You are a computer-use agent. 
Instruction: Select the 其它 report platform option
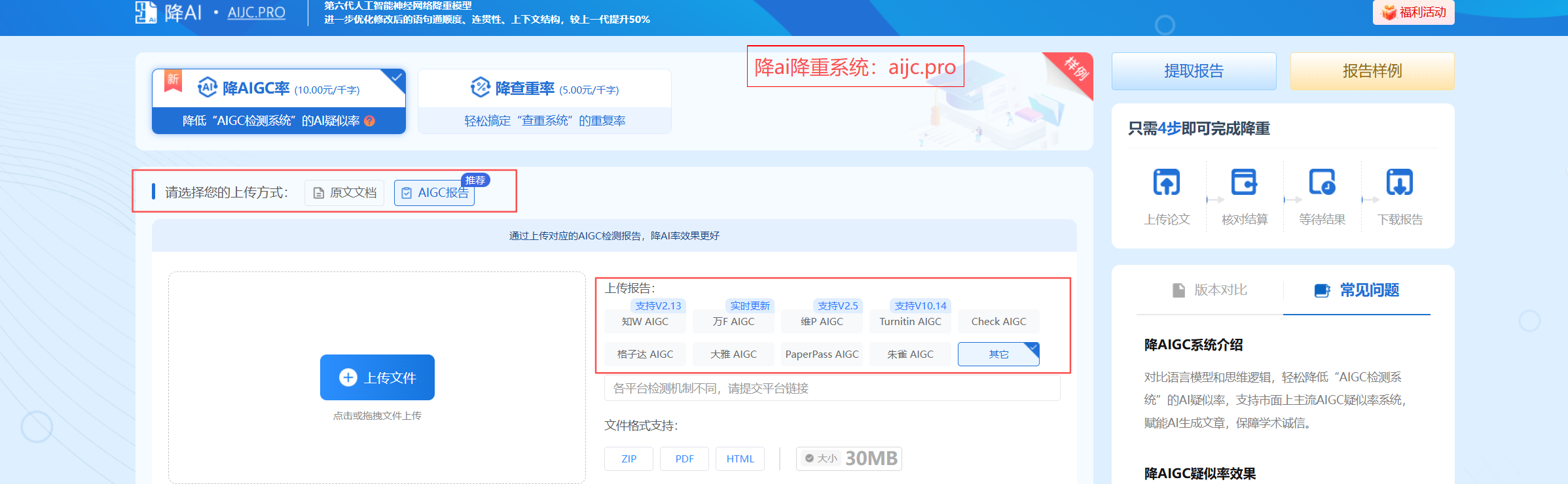pos(998,354)
